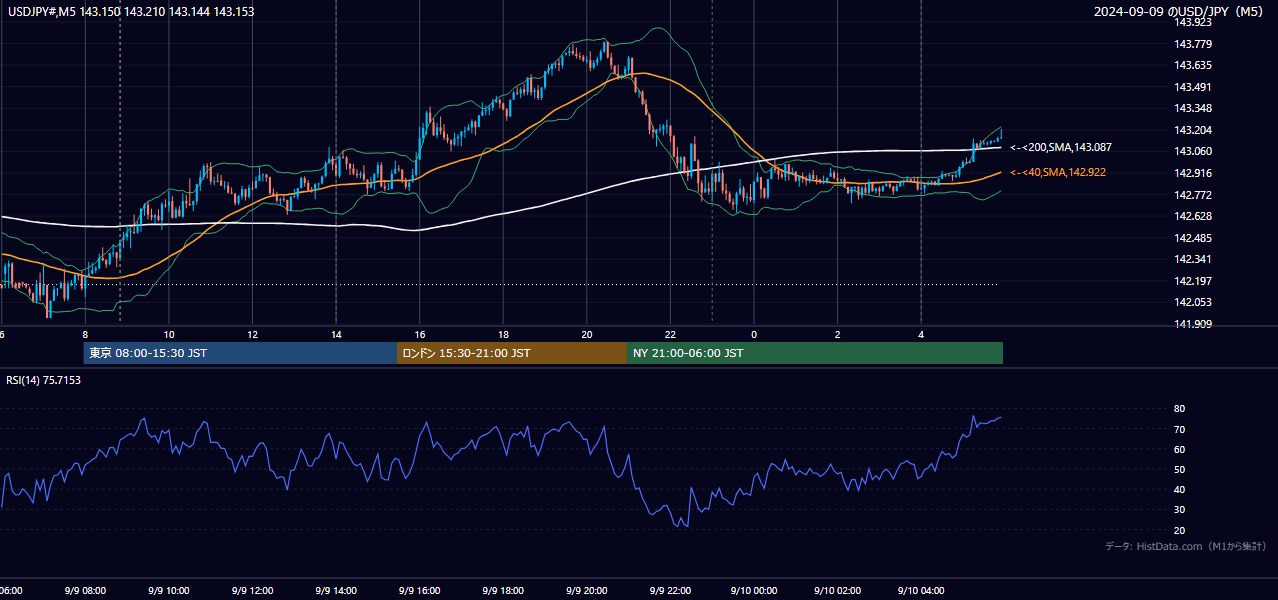
Task: Click the 142.772 price axis label
Action: pyautogui.click(x=1193, y=194)
